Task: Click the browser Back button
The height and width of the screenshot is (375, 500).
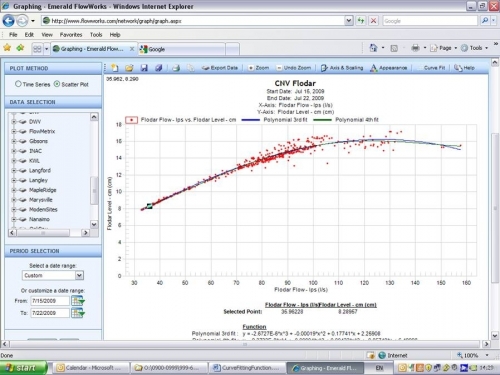Action: click(x=8, y=21)
